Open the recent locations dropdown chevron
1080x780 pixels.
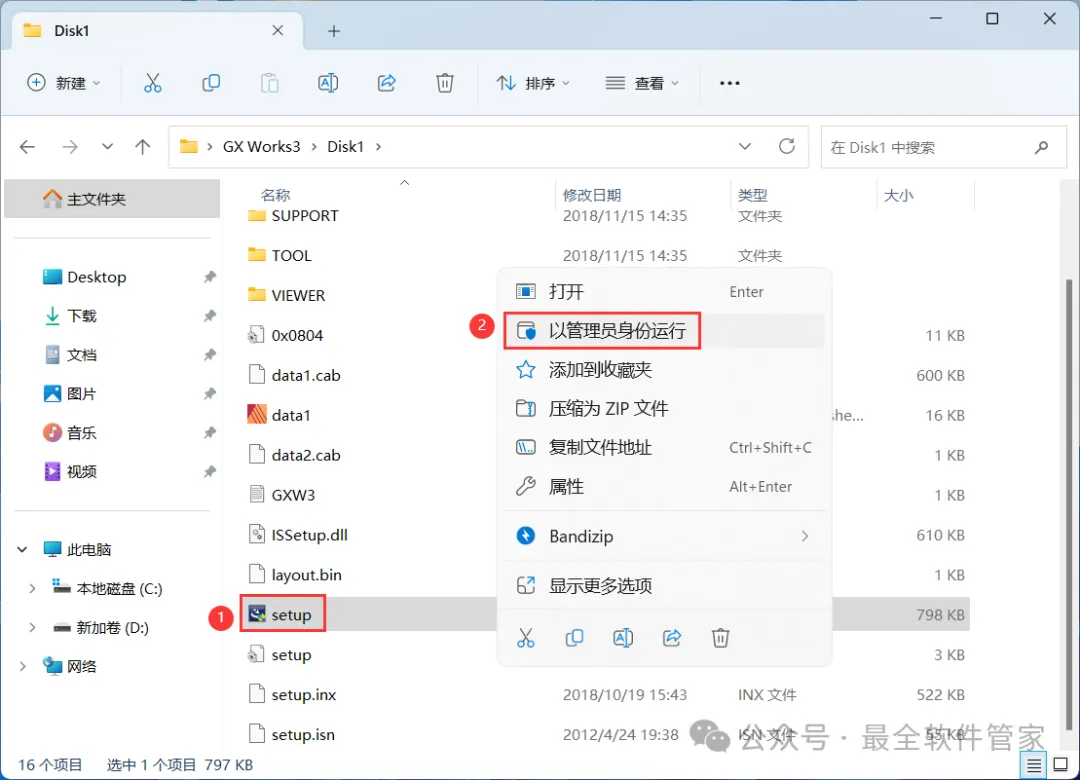[107, 147]
